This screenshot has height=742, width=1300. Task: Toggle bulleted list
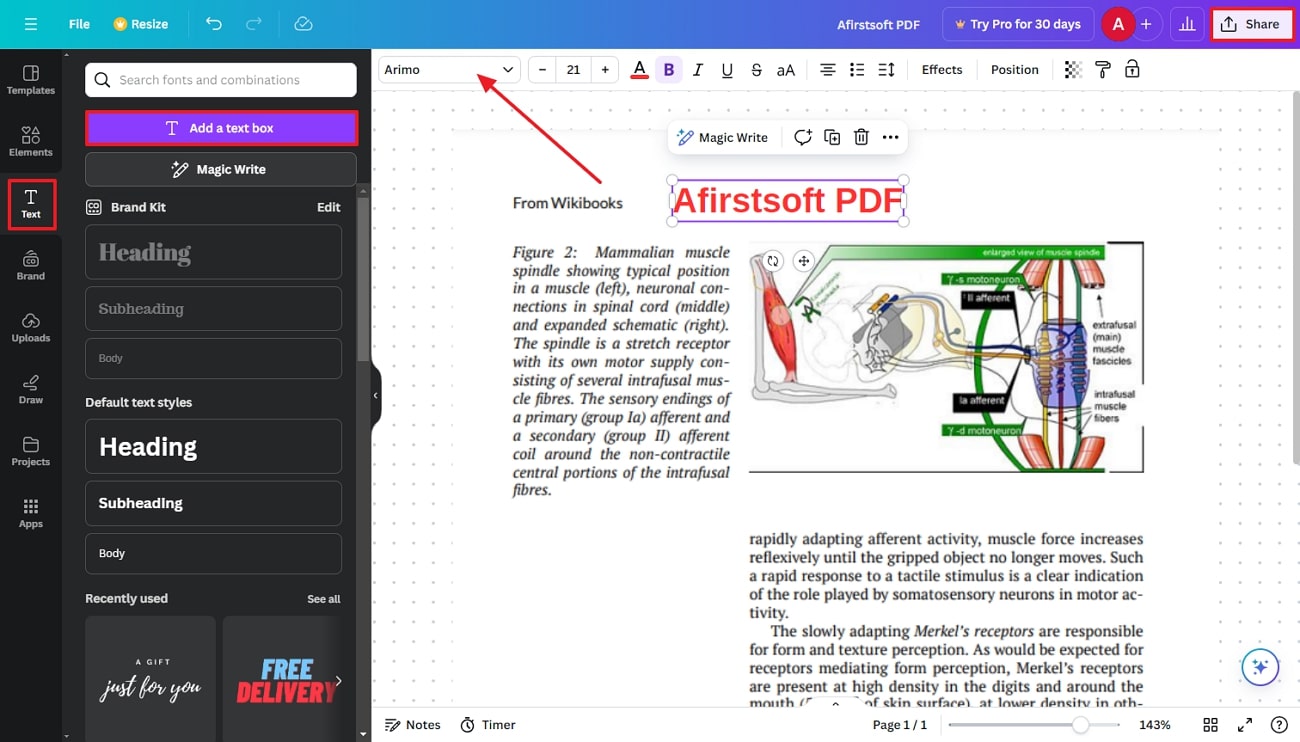pos(857,69)
